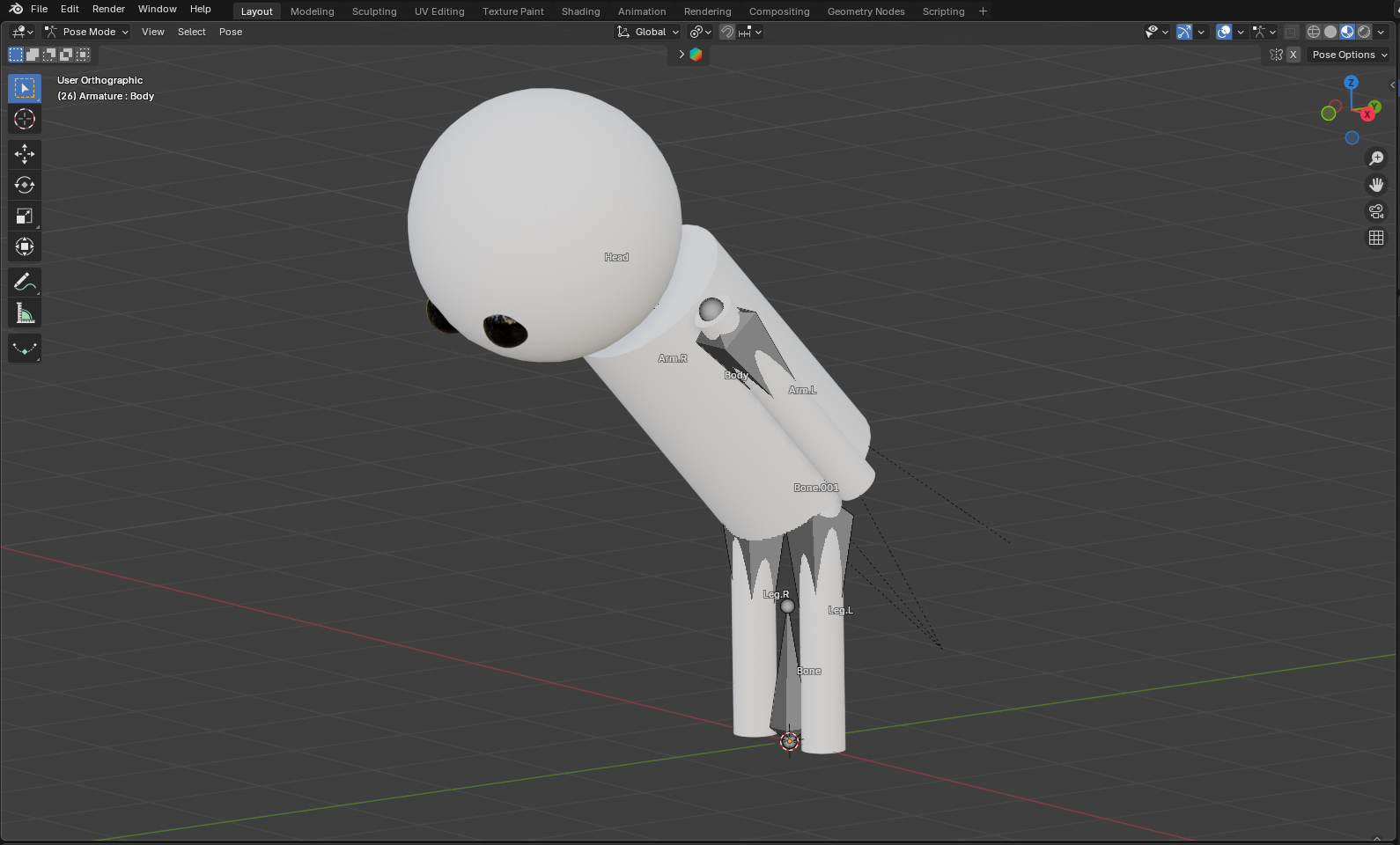The height and width of the screenshot is (845, 1400).
Task: Switch to Material Preview shading
Action: pos(1347,32)
